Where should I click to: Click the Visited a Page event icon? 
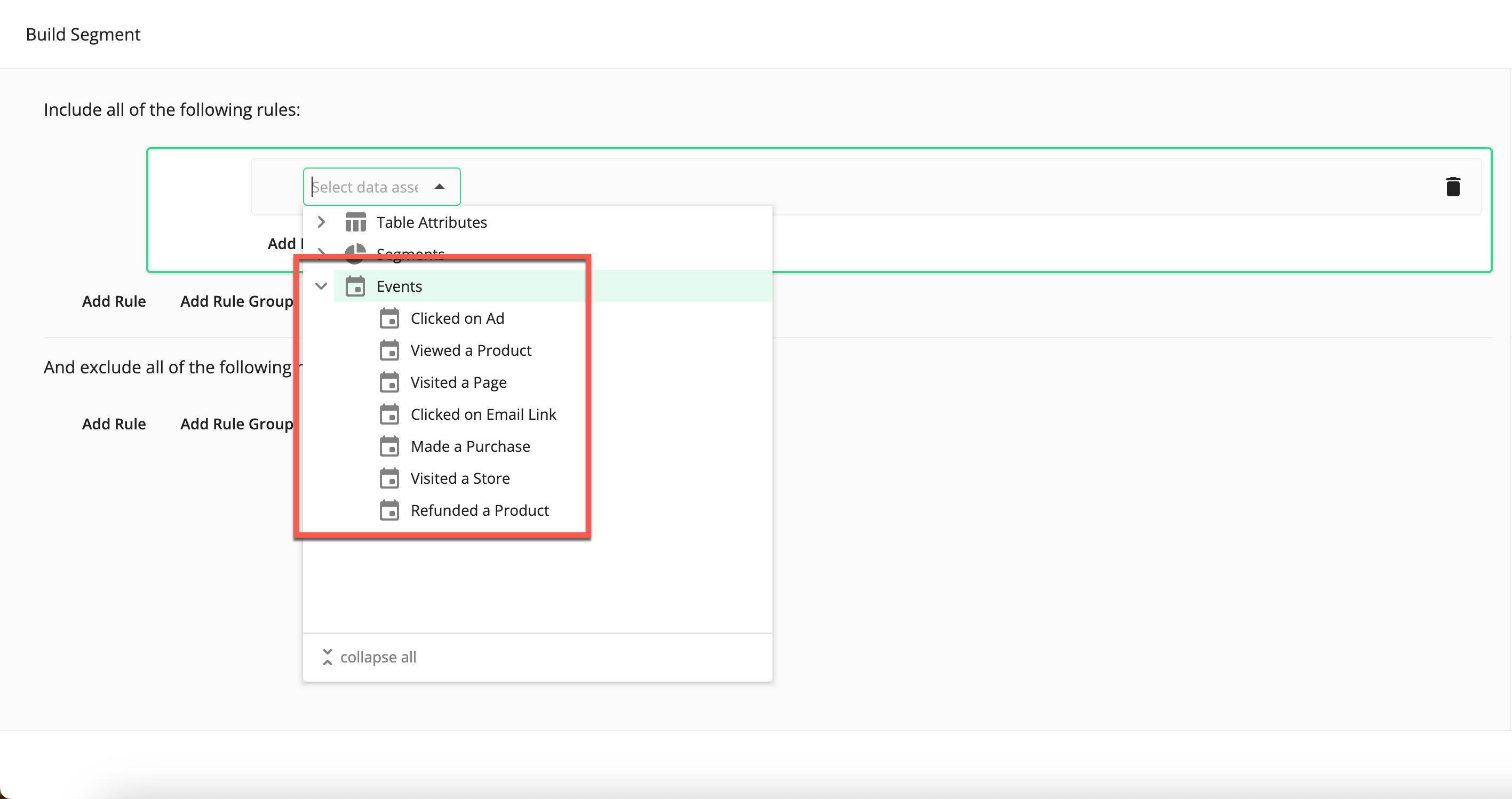tap(389, 382)
